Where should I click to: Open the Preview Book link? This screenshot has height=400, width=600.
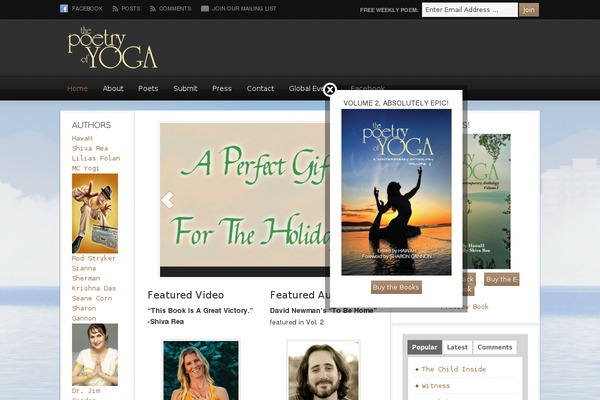click(476, 307)
